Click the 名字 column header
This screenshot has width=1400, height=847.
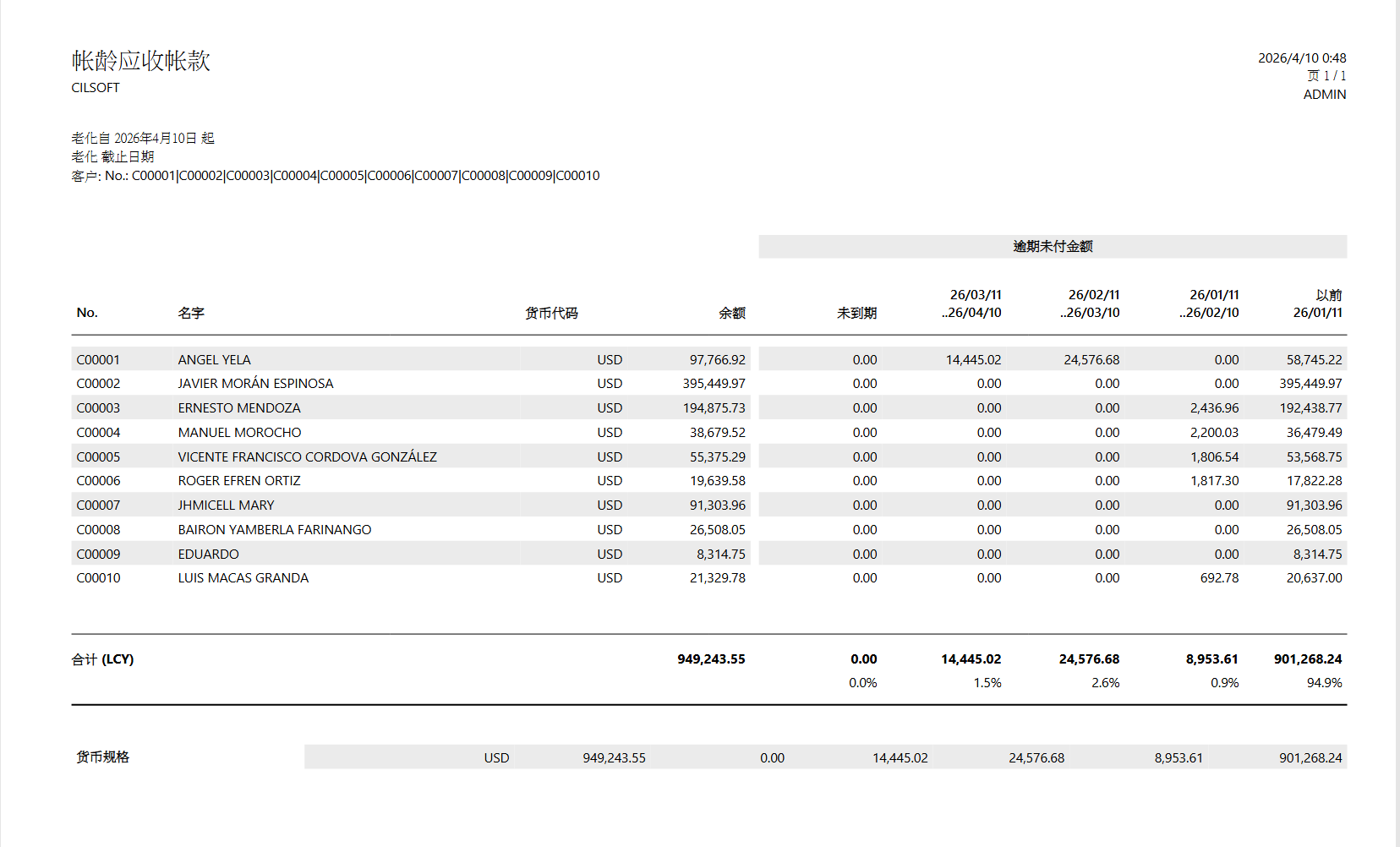(191, 314)
